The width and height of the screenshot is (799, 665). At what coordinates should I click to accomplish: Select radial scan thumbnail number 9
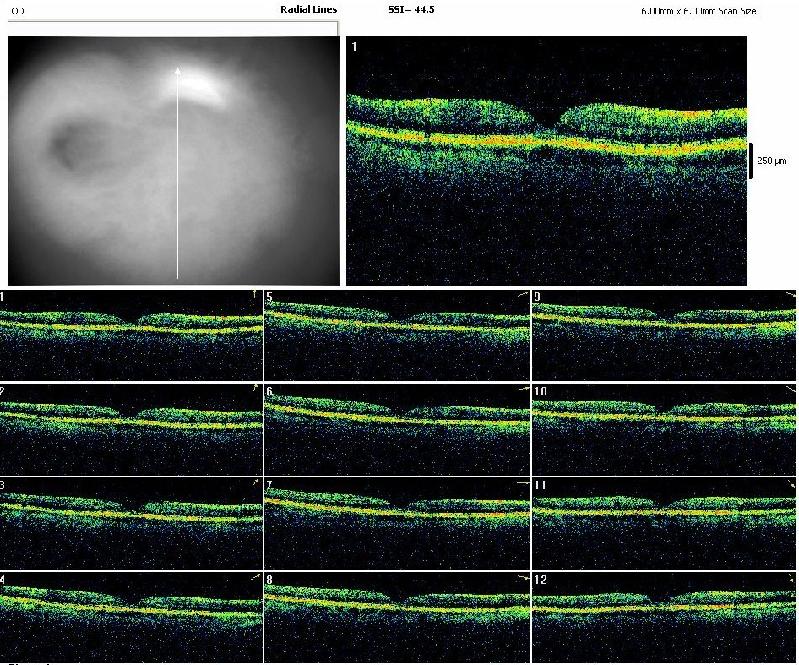665,335
